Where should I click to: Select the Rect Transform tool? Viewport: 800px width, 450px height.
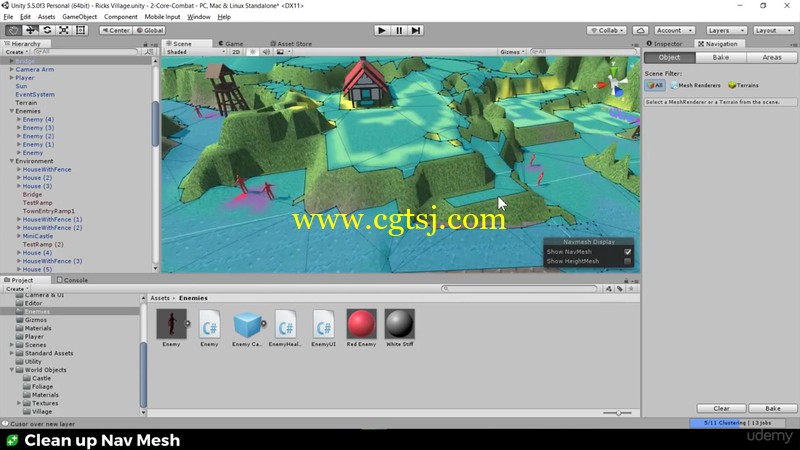81,30
